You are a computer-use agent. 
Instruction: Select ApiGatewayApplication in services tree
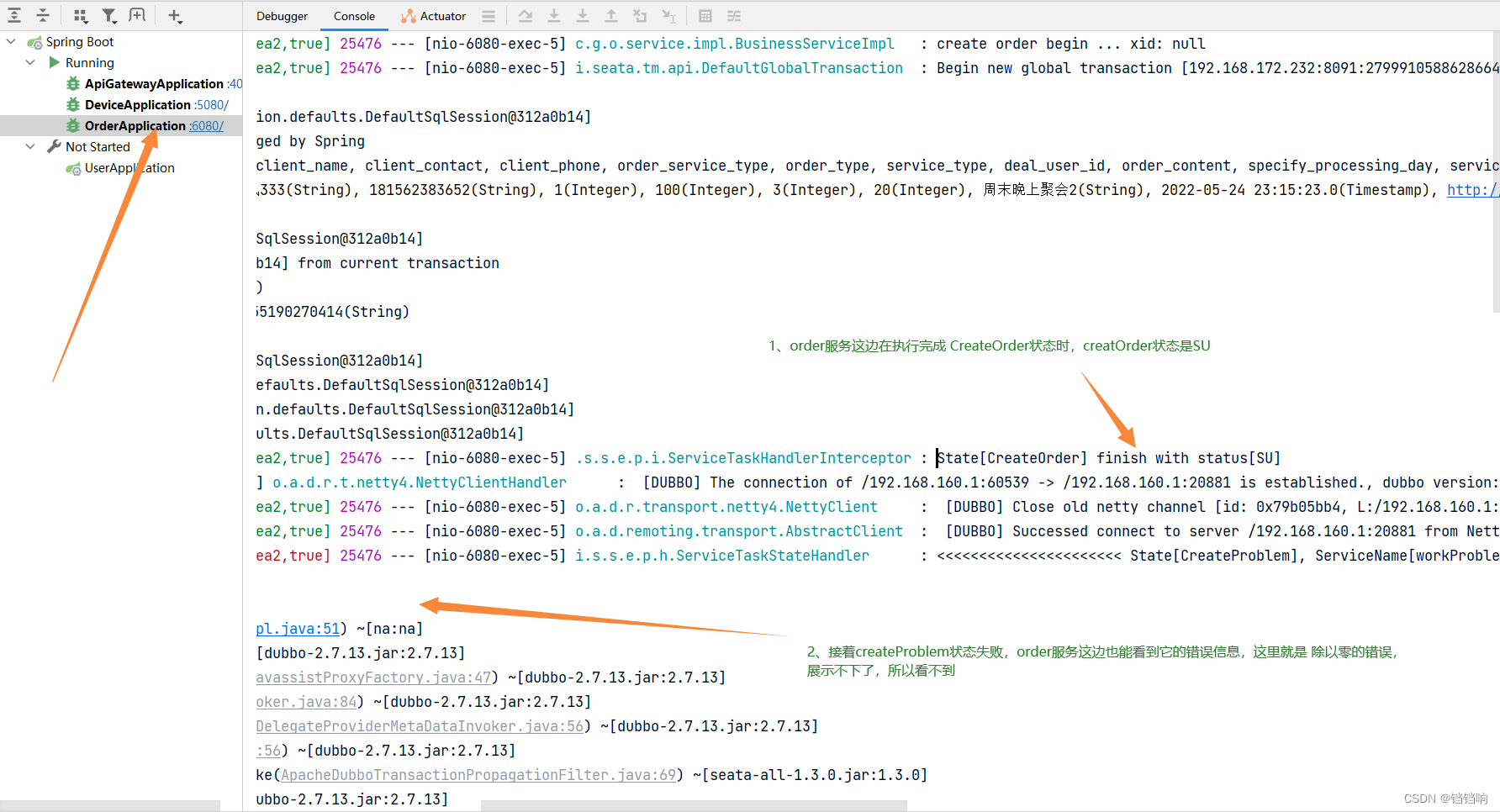pyautogui.click(x=154, y=84)
